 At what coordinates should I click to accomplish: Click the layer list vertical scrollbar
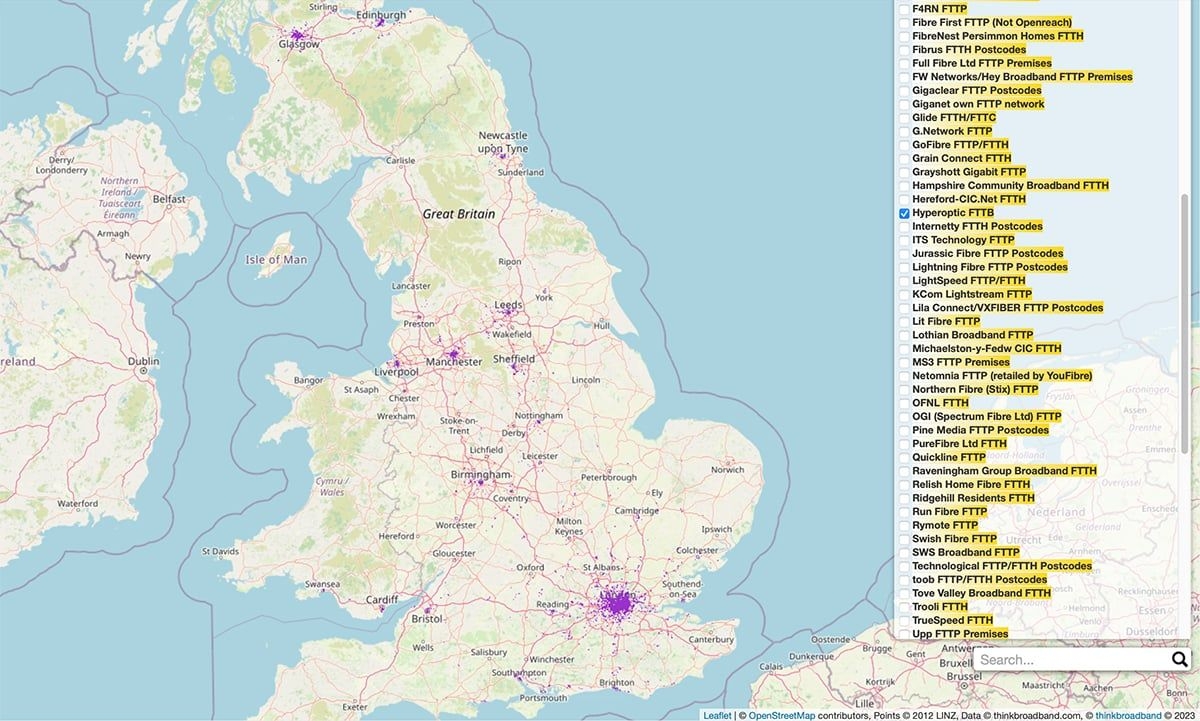click(x=1185, y=322)
